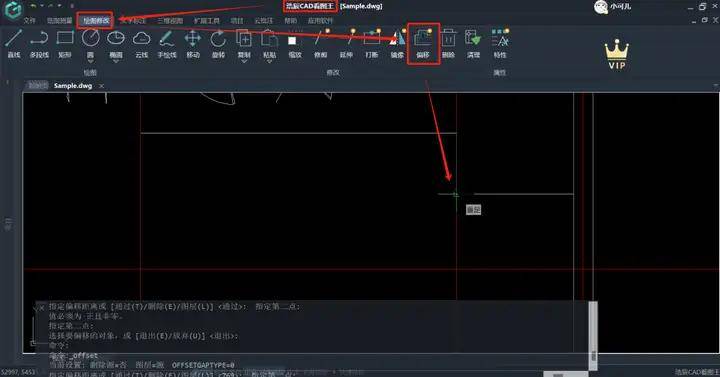Switch to the 云批注 ribbon tab
Image resolution: width=720 pixels, height=377 pixels.
point(264,21)
